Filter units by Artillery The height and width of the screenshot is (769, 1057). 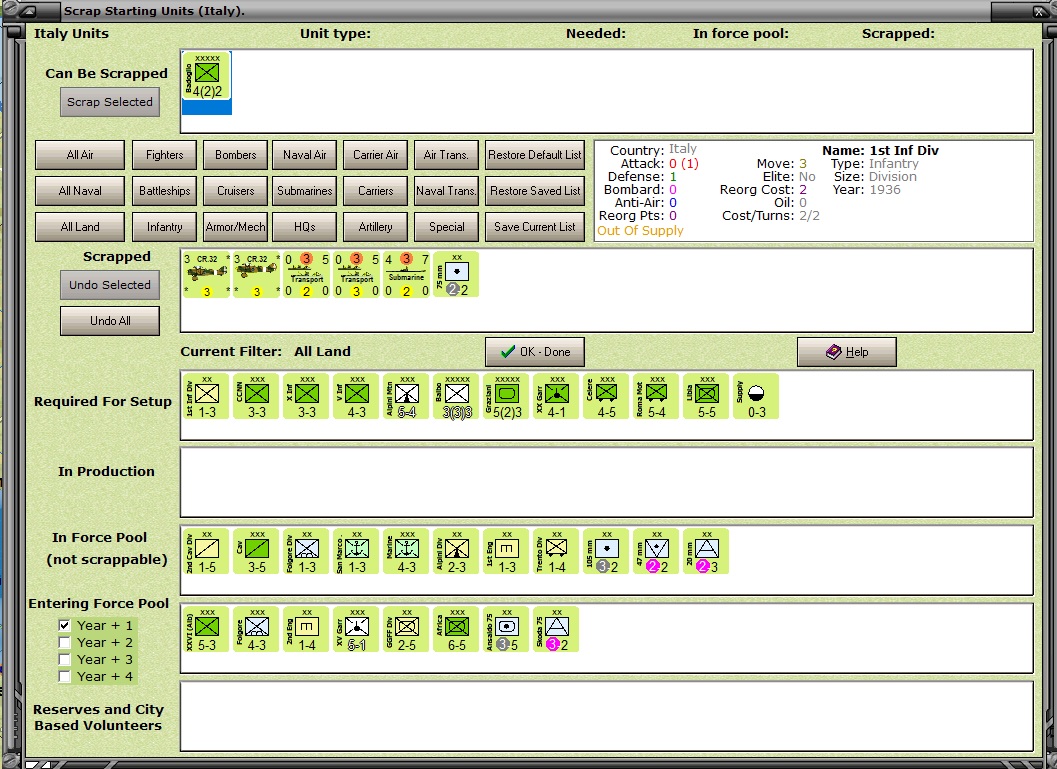(x=375, y=227)
